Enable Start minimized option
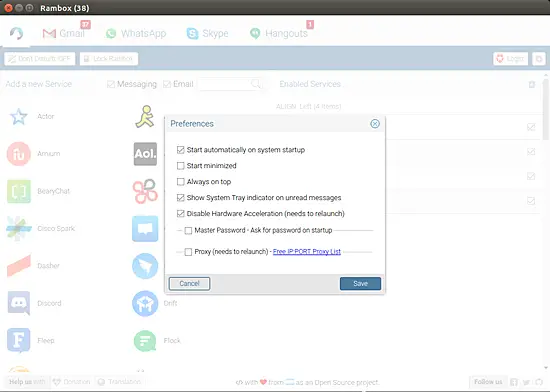Viewport: 550px width, 392px height. point(180,166)
